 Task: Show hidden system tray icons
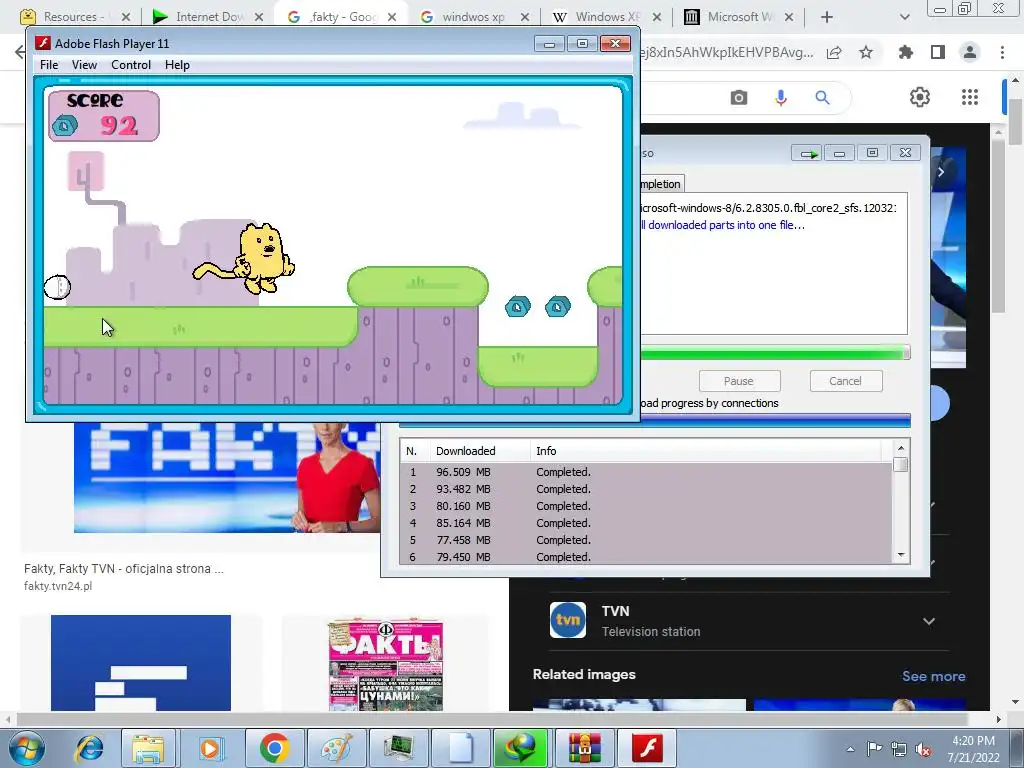pos(850,749)
